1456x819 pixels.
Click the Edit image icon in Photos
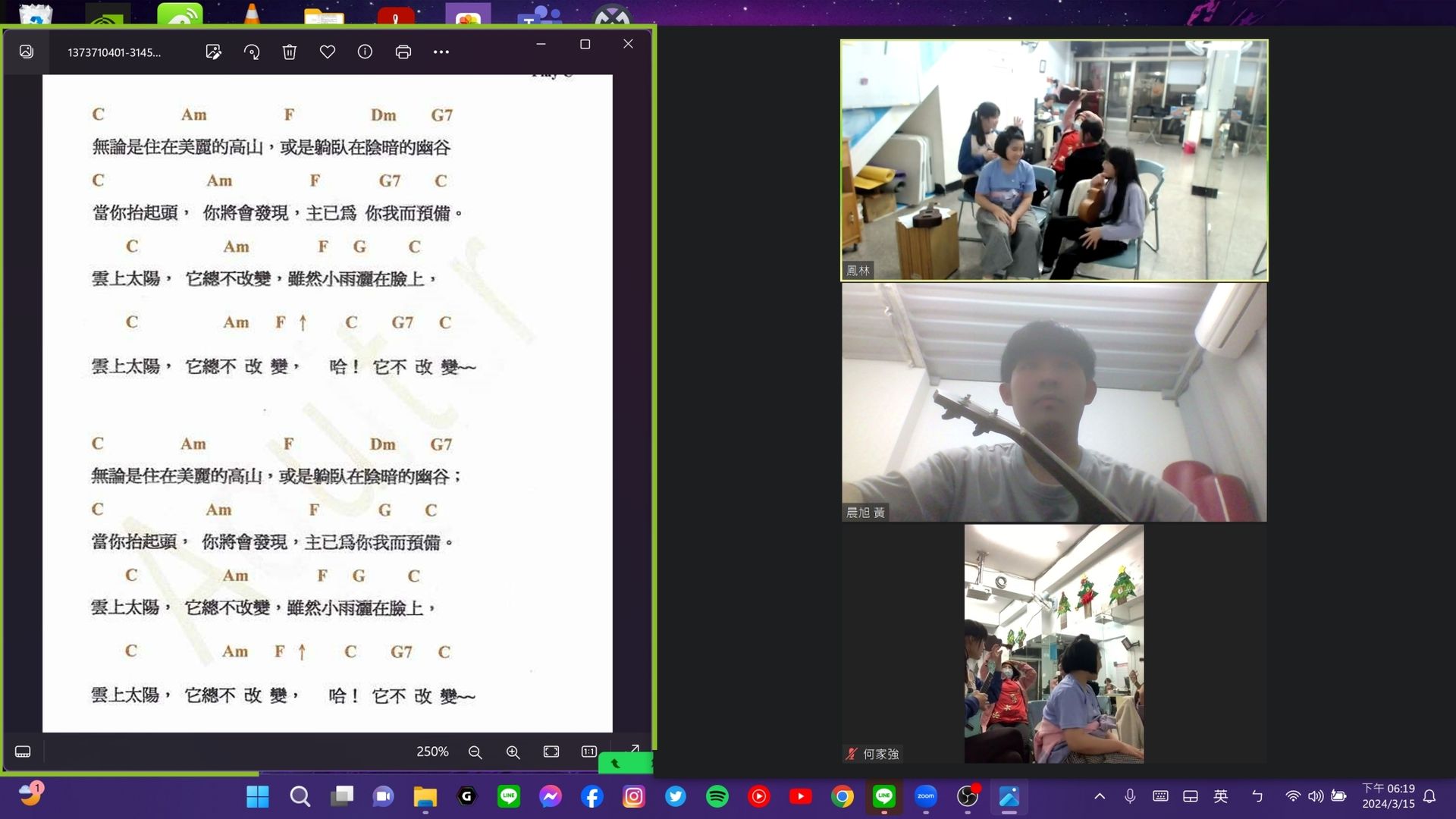point(213,52)
